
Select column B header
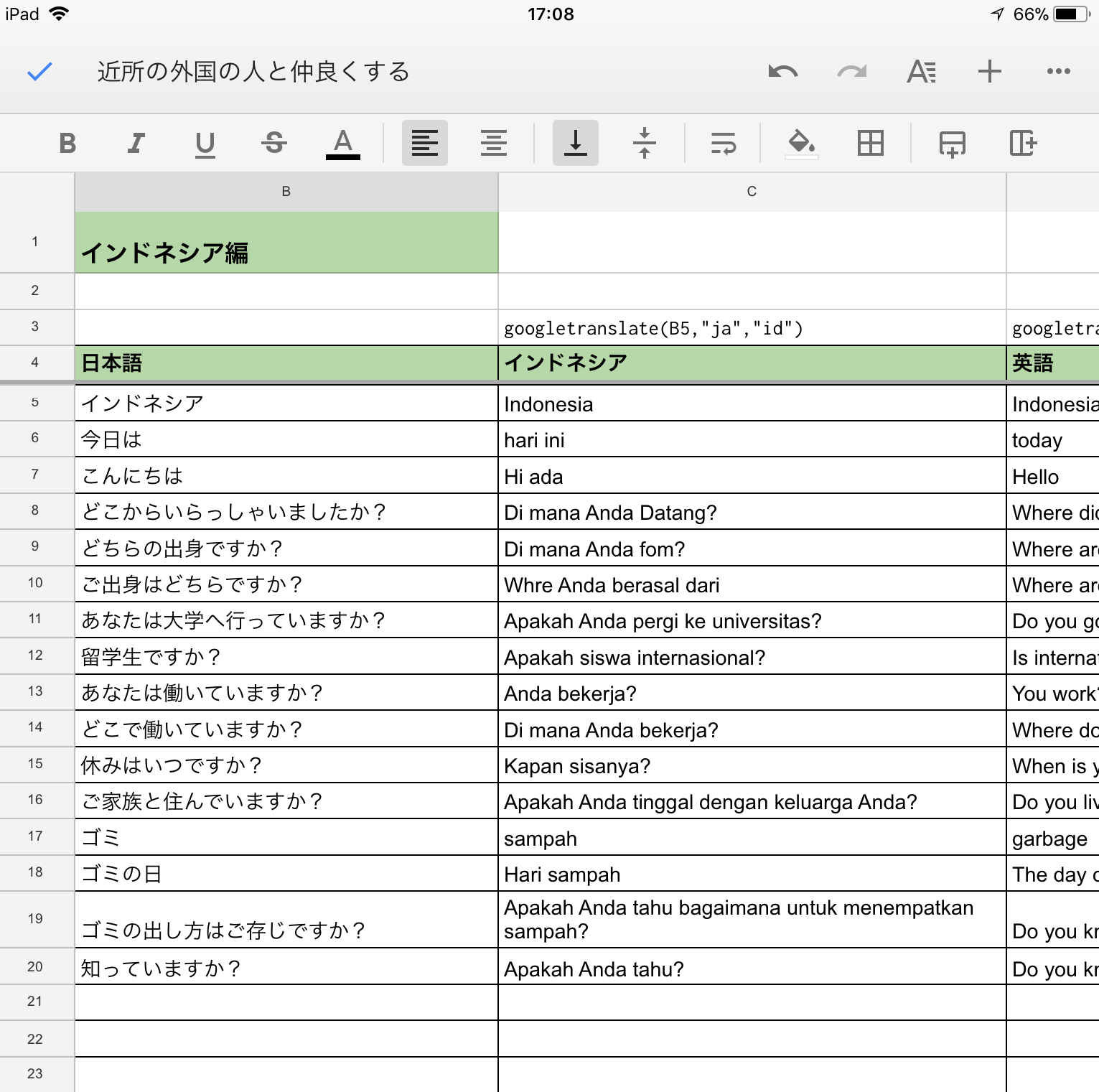point(286,192)
